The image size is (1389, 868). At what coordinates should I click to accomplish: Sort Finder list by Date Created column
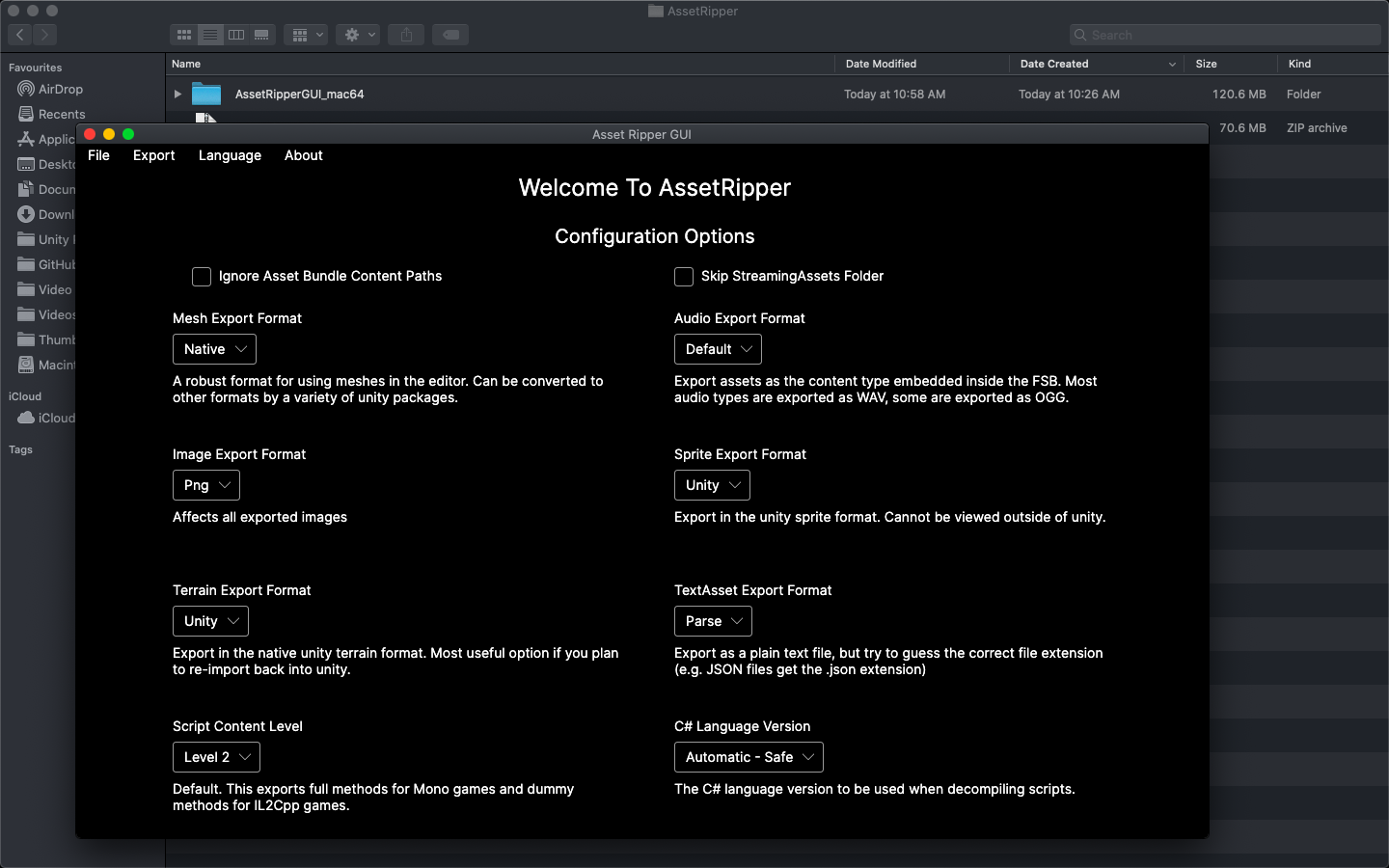1098,64
